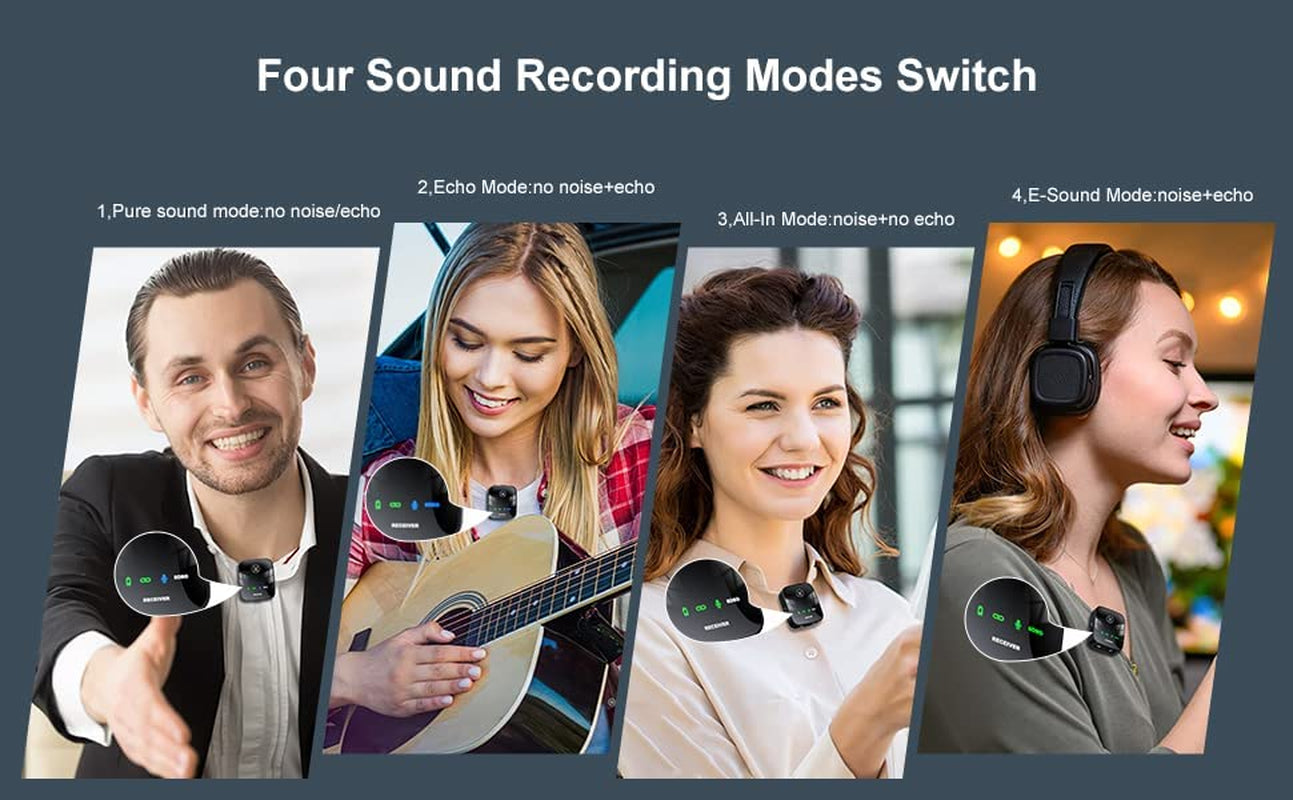Viewport: 1293px width, 800px height.
Task: Click the "Four Sound Recording Modes Switch" heading
Action: point(646,76)
